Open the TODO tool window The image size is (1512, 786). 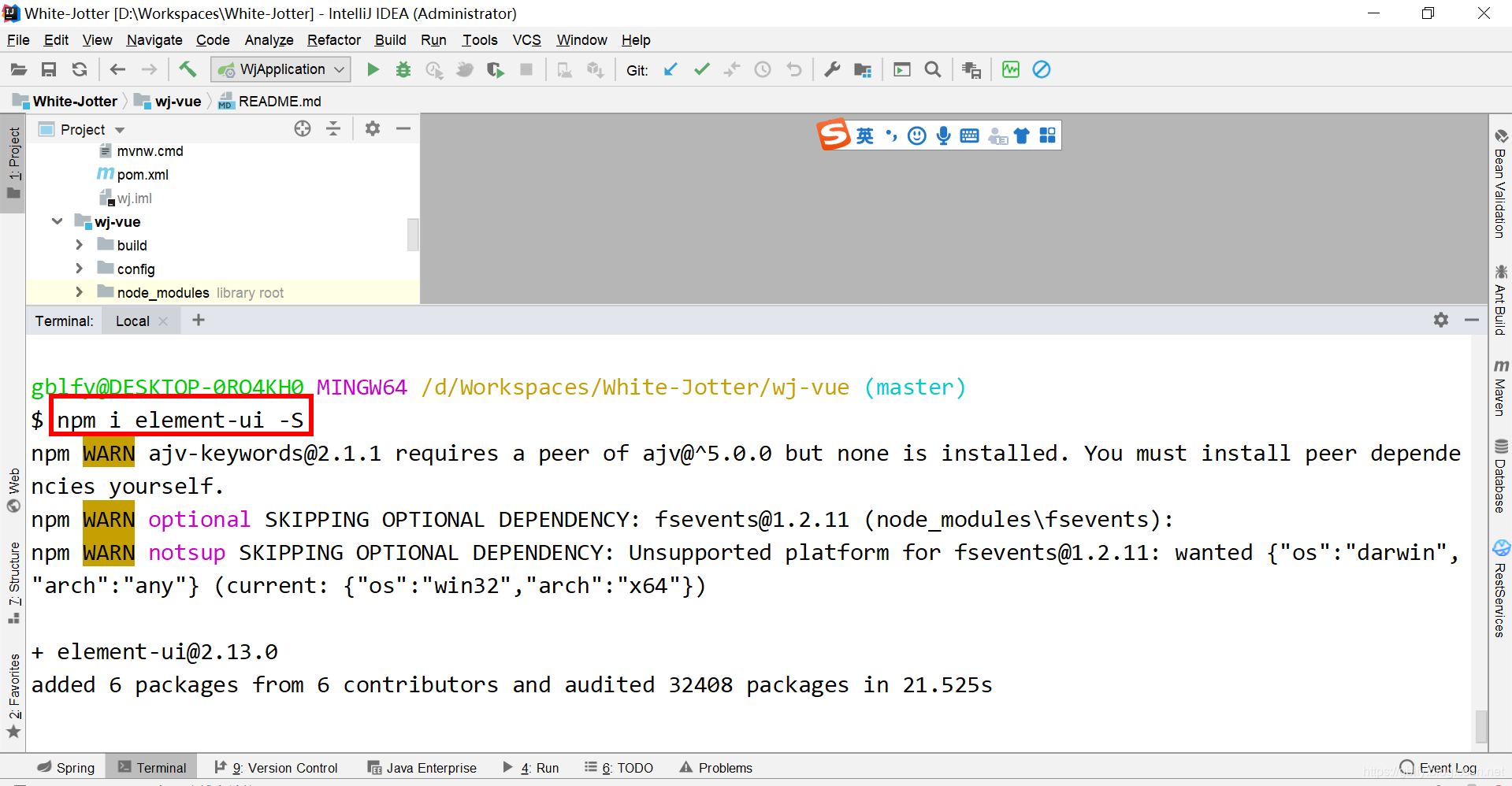pyautogui.click(x=619, y=768)
